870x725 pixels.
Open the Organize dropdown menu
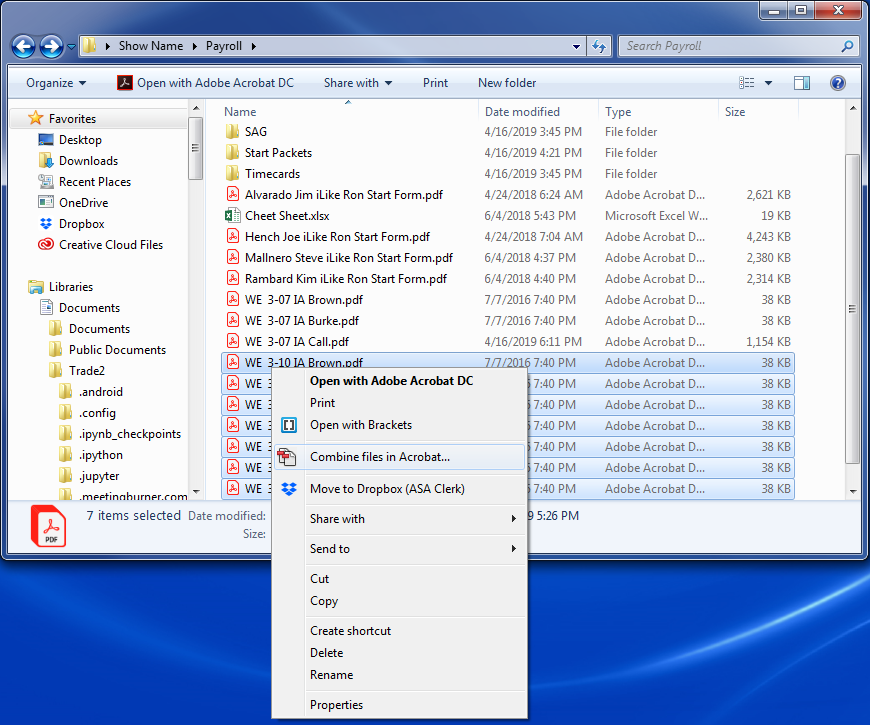coord(56,83)
